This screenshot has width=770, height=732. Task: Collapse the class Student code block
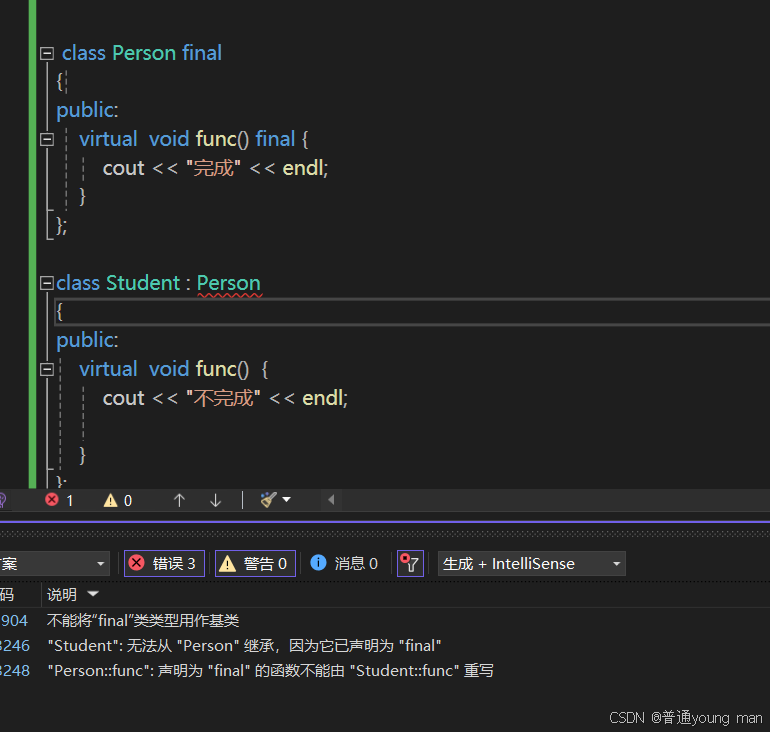(47, 283)
